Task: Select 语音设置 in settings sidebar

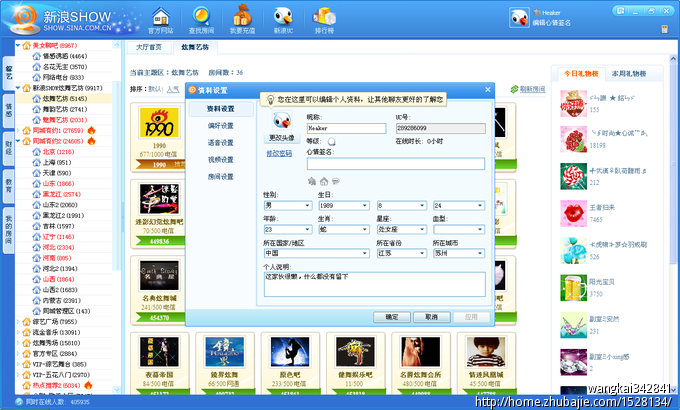Action: 220,142
